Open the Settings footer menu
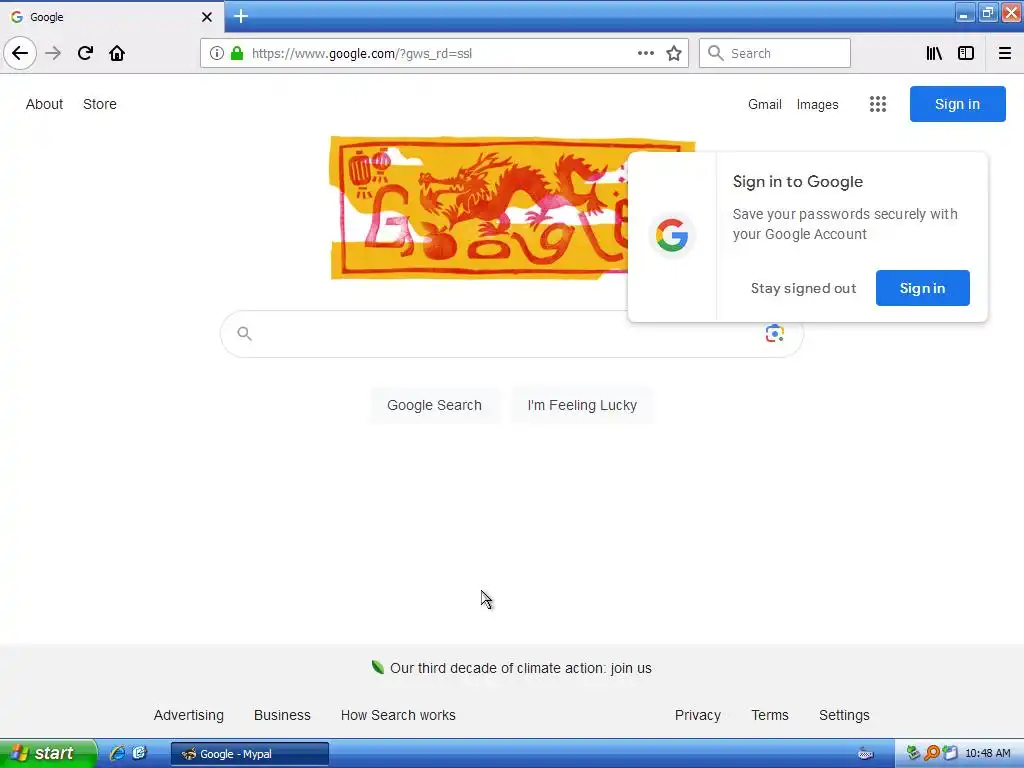 point(844,715)
